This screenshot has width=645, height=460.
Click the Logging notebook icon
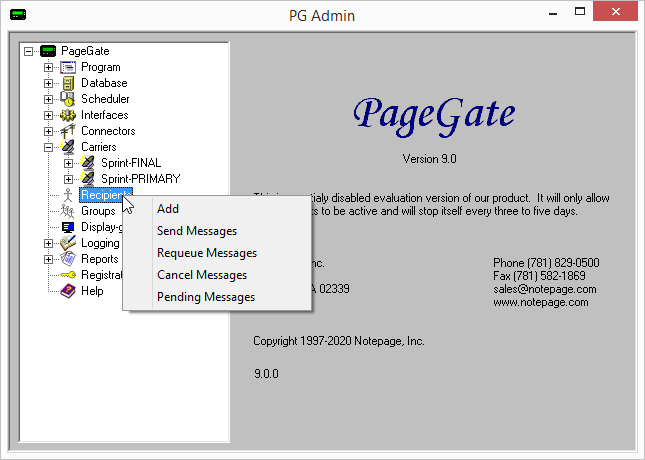click(68, 243)
